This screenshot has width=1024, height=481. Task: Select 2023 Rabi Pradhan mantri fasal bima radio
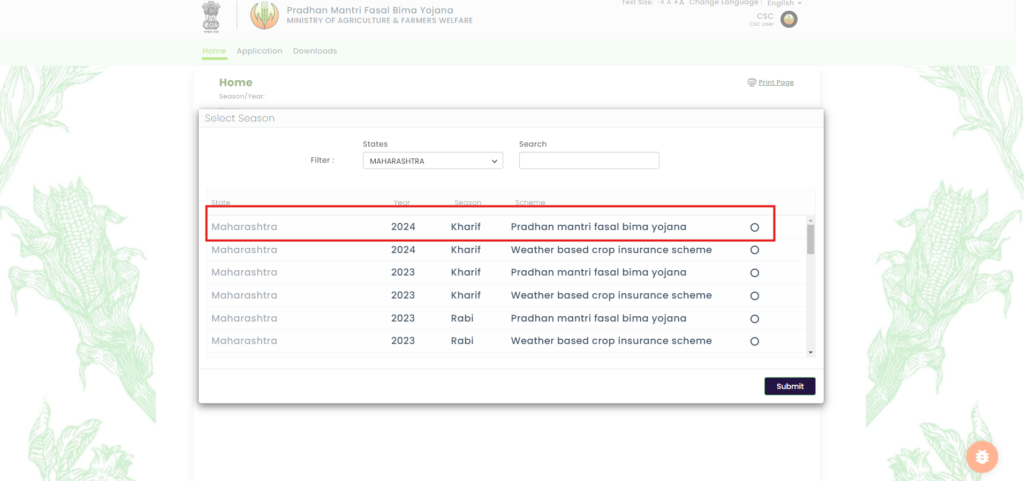click(x=754, y=319)
